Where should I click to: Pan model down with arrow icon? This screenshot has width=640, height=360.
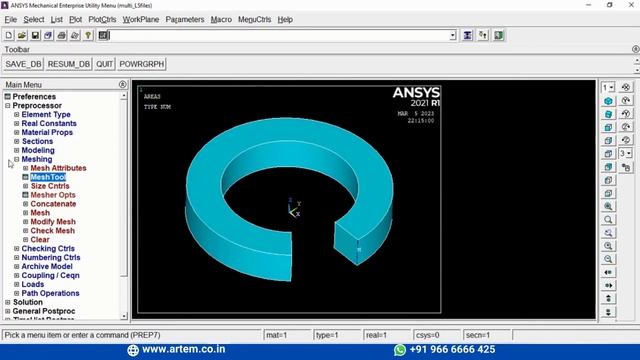608,312
